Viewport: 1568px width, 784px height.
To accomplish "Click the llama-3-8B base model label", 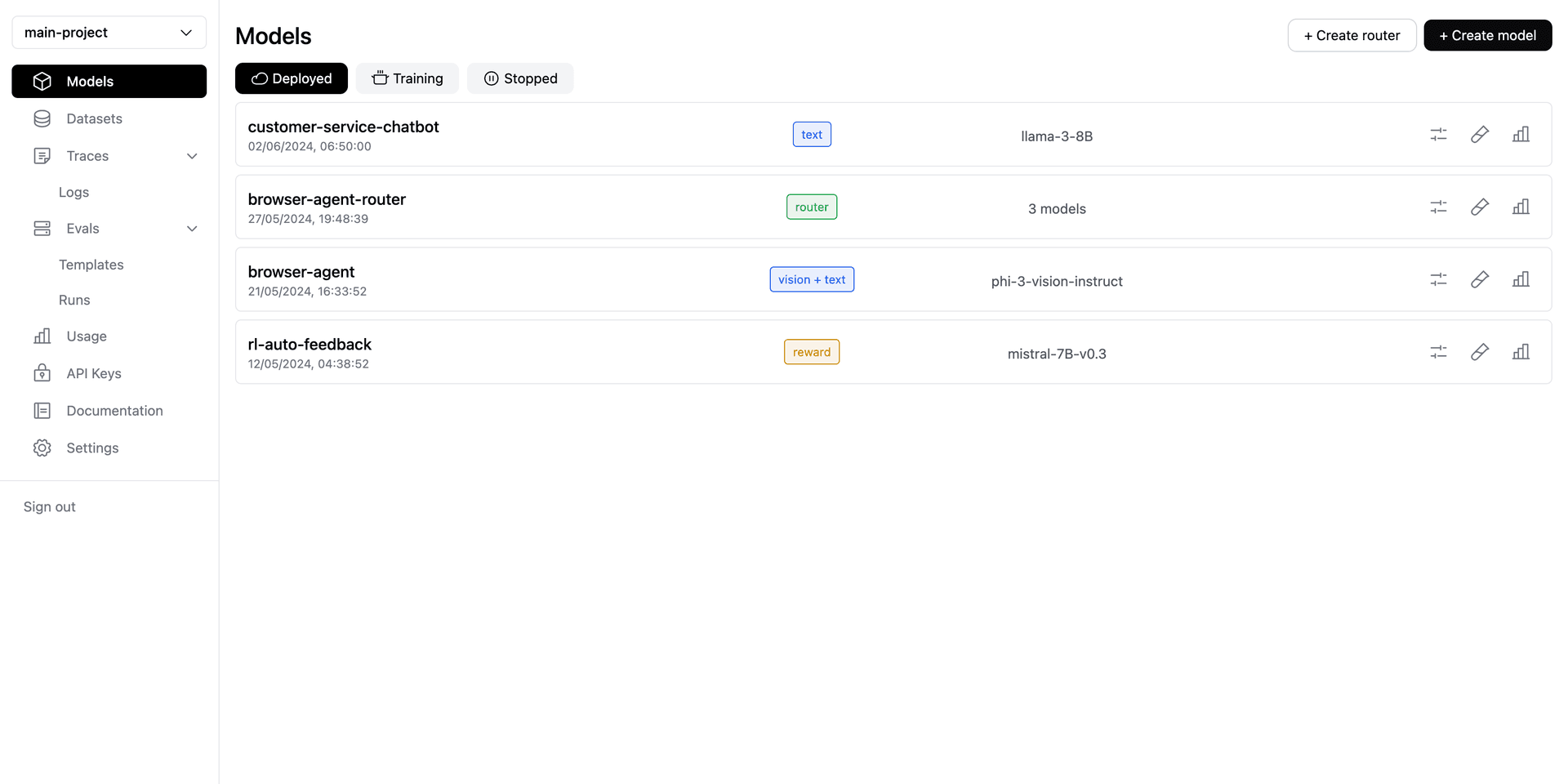I will 1057,136.
